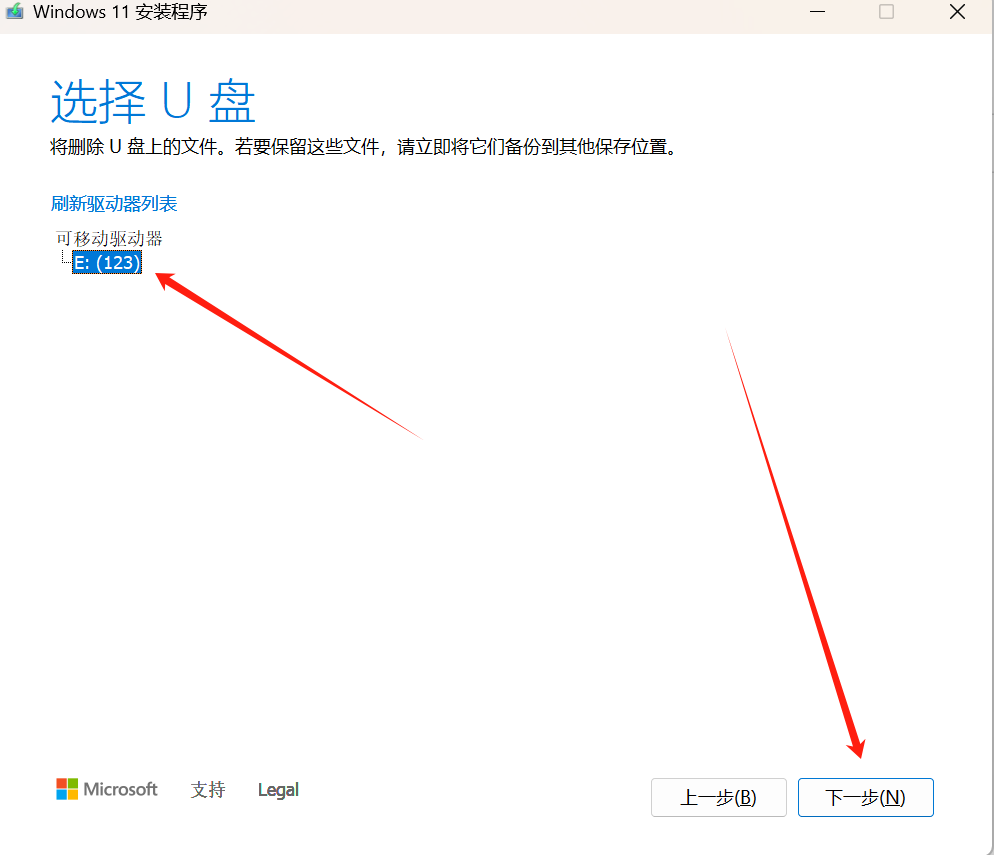Click the Windows 11 安装程序 title bar icon
The image size is (994, 855).
[12, 12]
